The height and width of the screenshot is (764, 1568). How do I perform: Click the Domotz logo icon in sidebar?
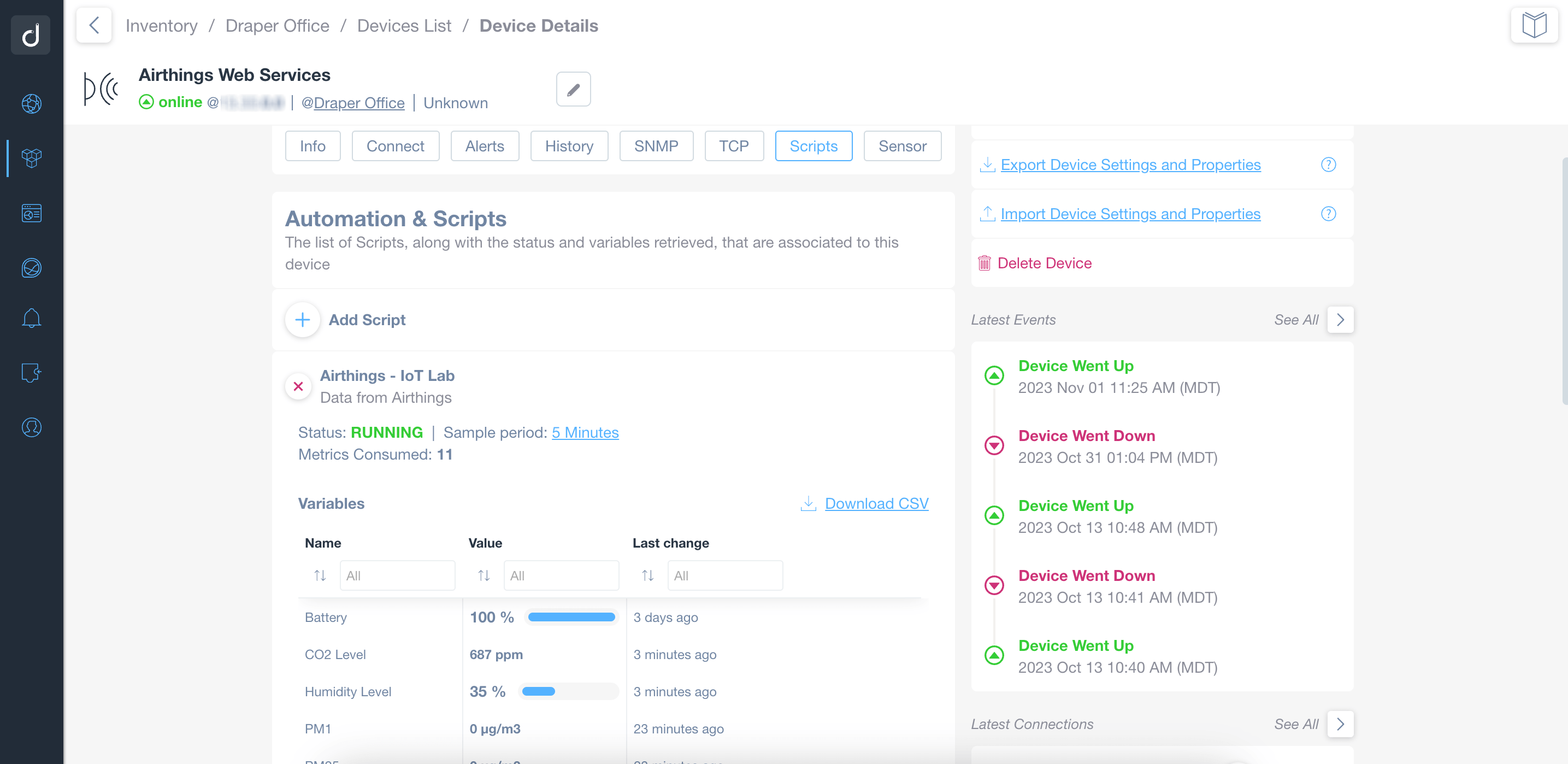point(31,34)
